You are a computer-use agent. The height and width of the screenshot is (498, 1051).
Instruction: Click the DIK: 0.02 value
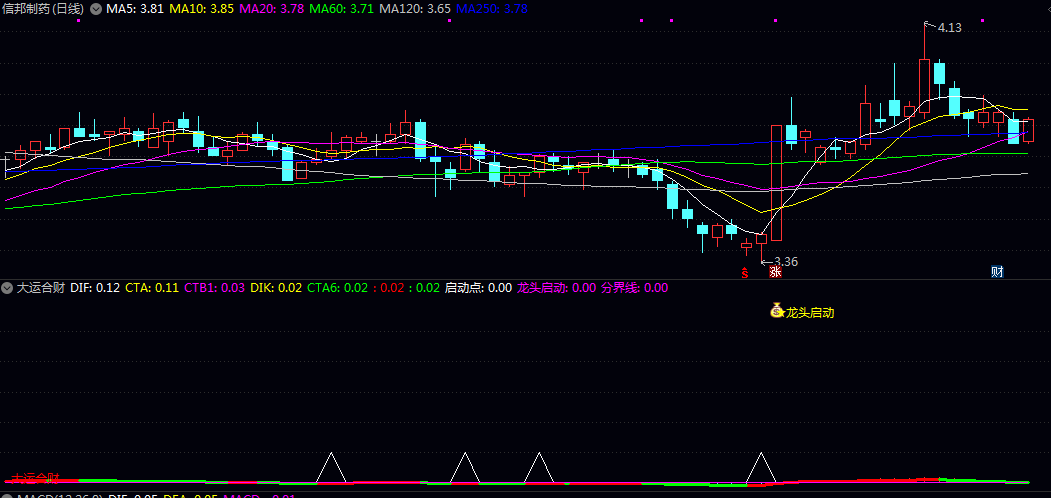coord(276,288)
